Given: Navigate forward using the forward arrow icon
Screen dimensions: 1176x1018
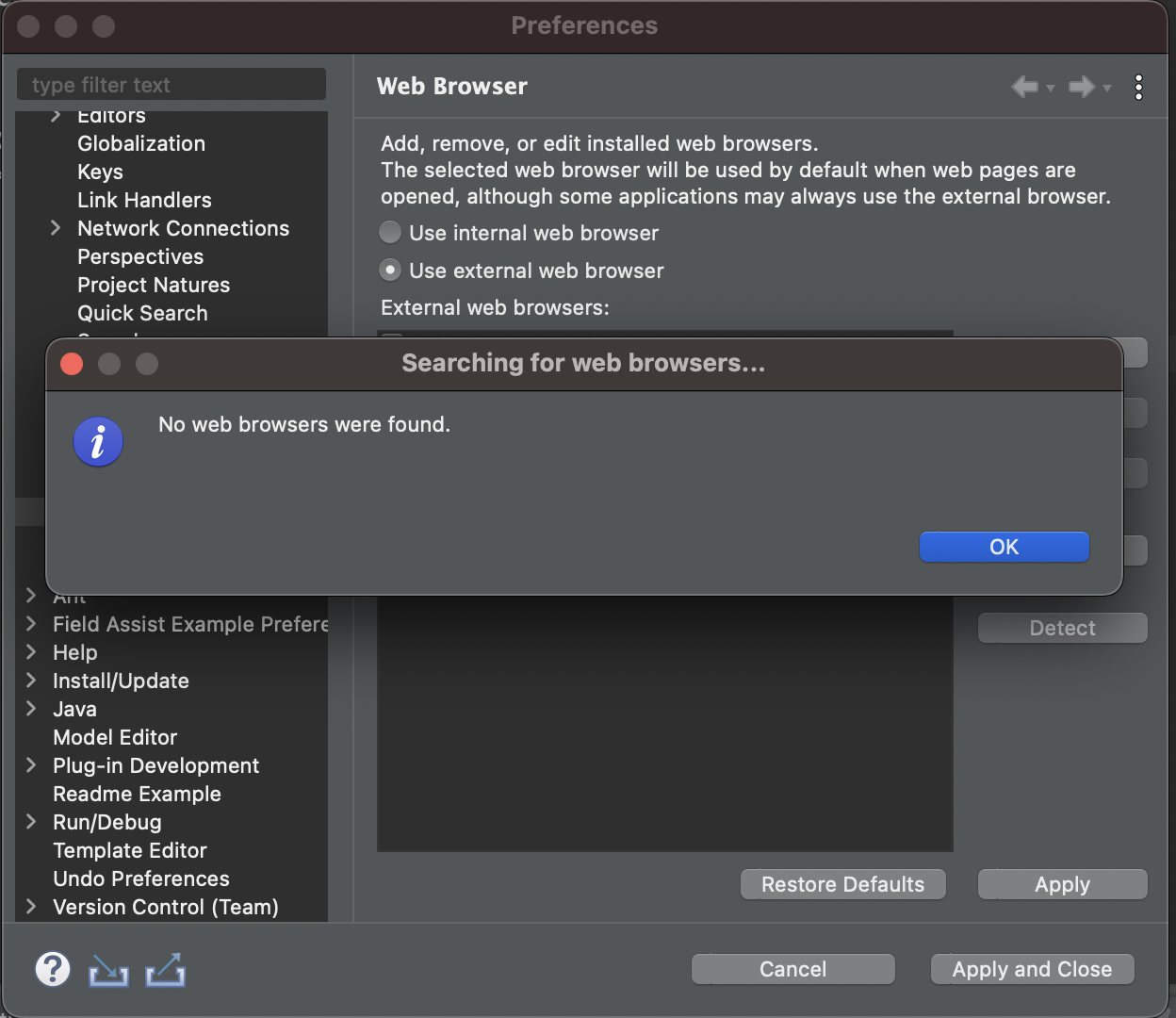Looking at the screenshot, I should [x=1081, y=87].
